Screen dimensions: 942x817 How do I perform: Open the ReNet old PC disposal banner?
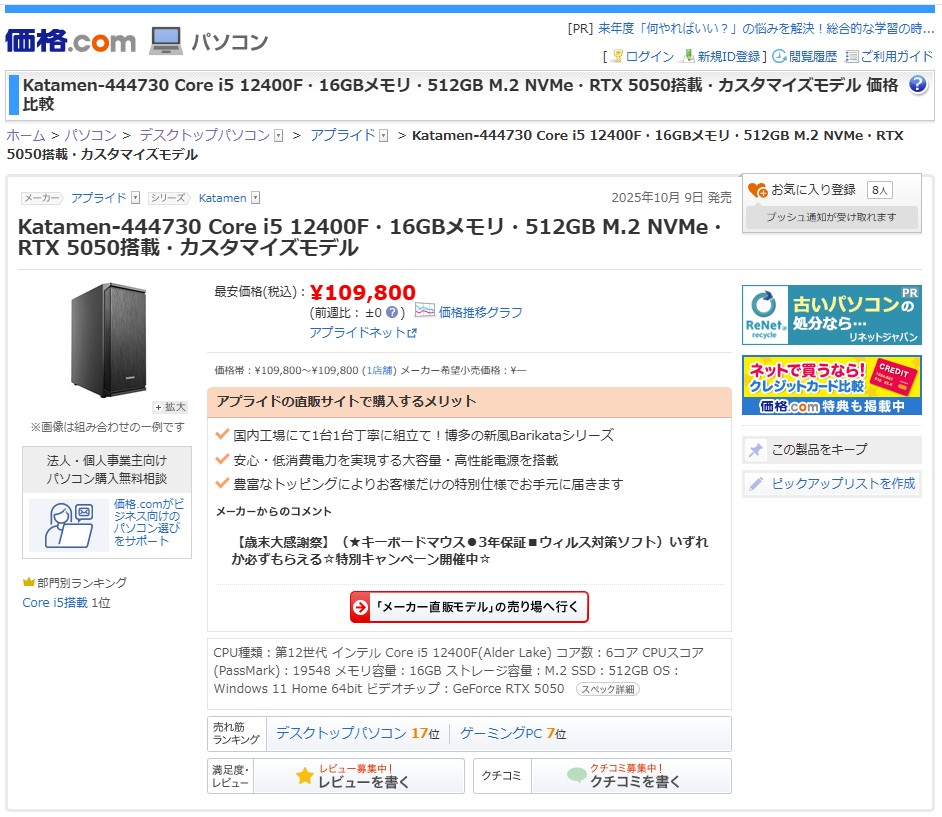click(x=831, y=316)
